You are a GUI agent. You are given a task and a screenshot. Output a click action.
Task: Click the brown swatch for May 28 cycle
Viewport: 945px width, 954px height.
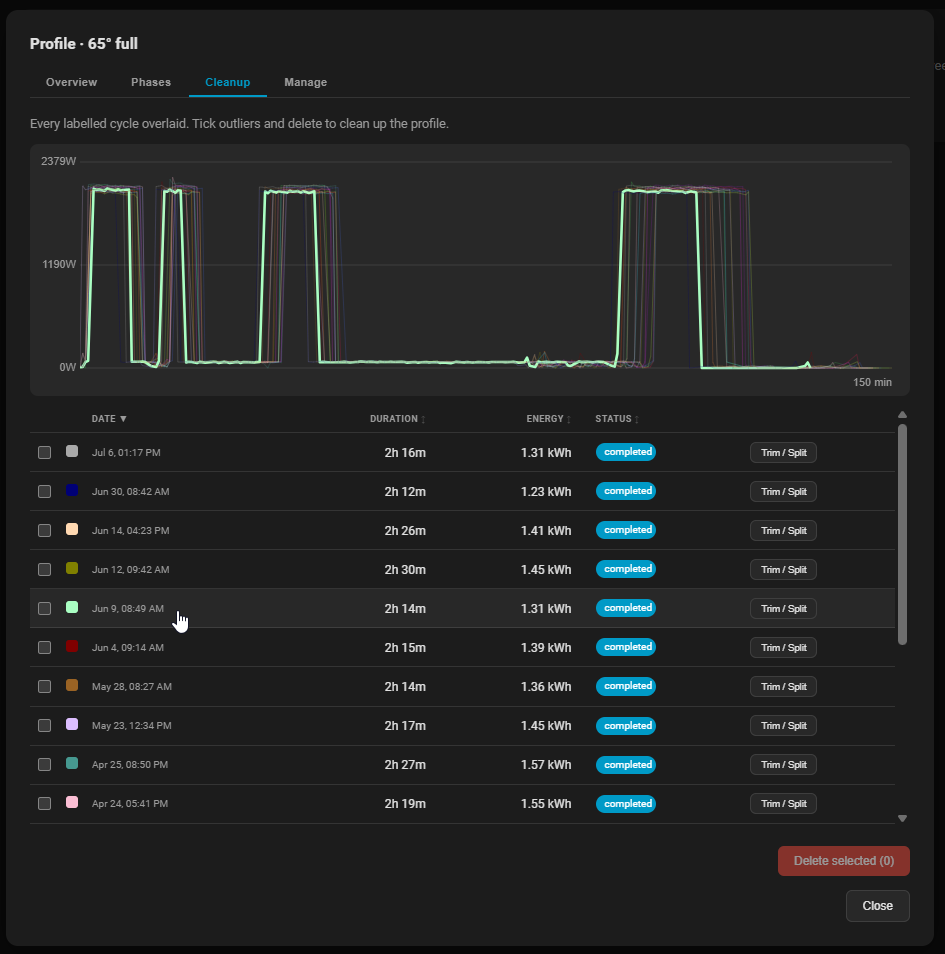[72, 685]
